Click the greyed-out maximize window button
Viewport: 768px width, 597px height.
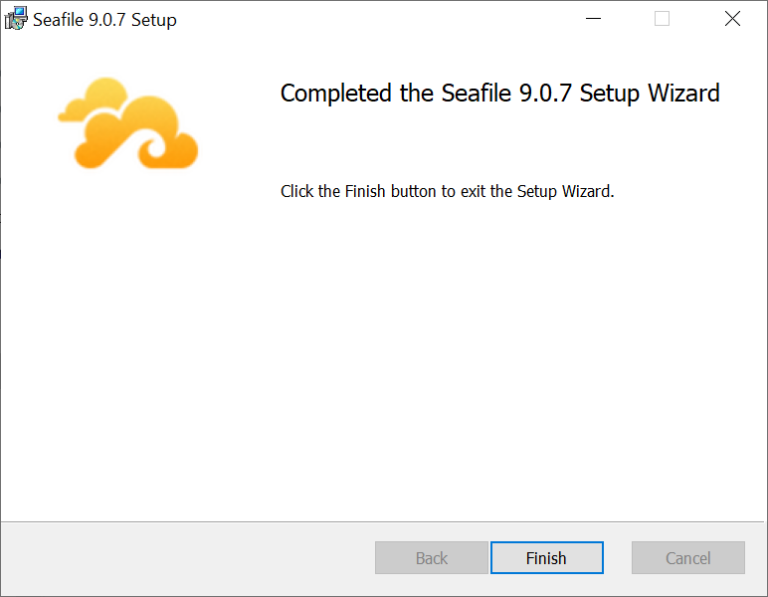(662, 19)
